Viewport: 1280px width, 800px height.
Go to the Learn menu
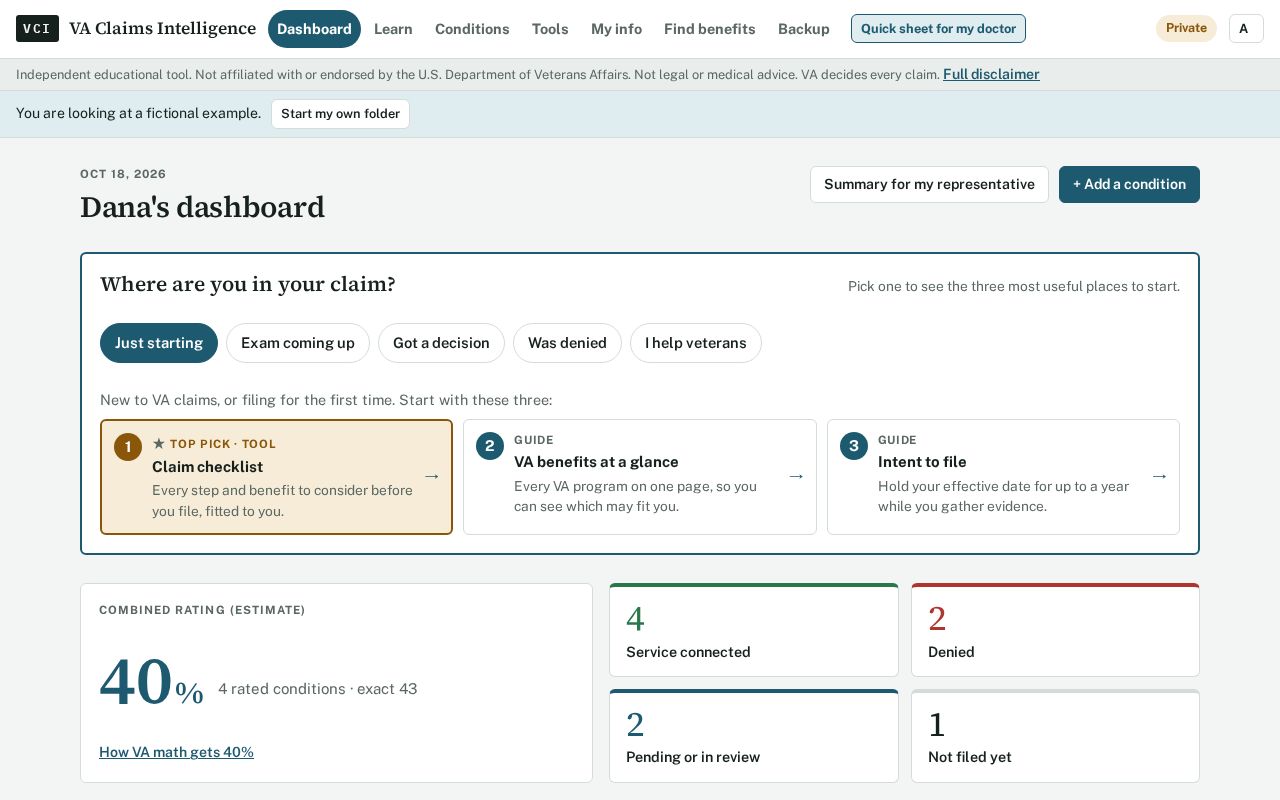(x=393, y=29)
